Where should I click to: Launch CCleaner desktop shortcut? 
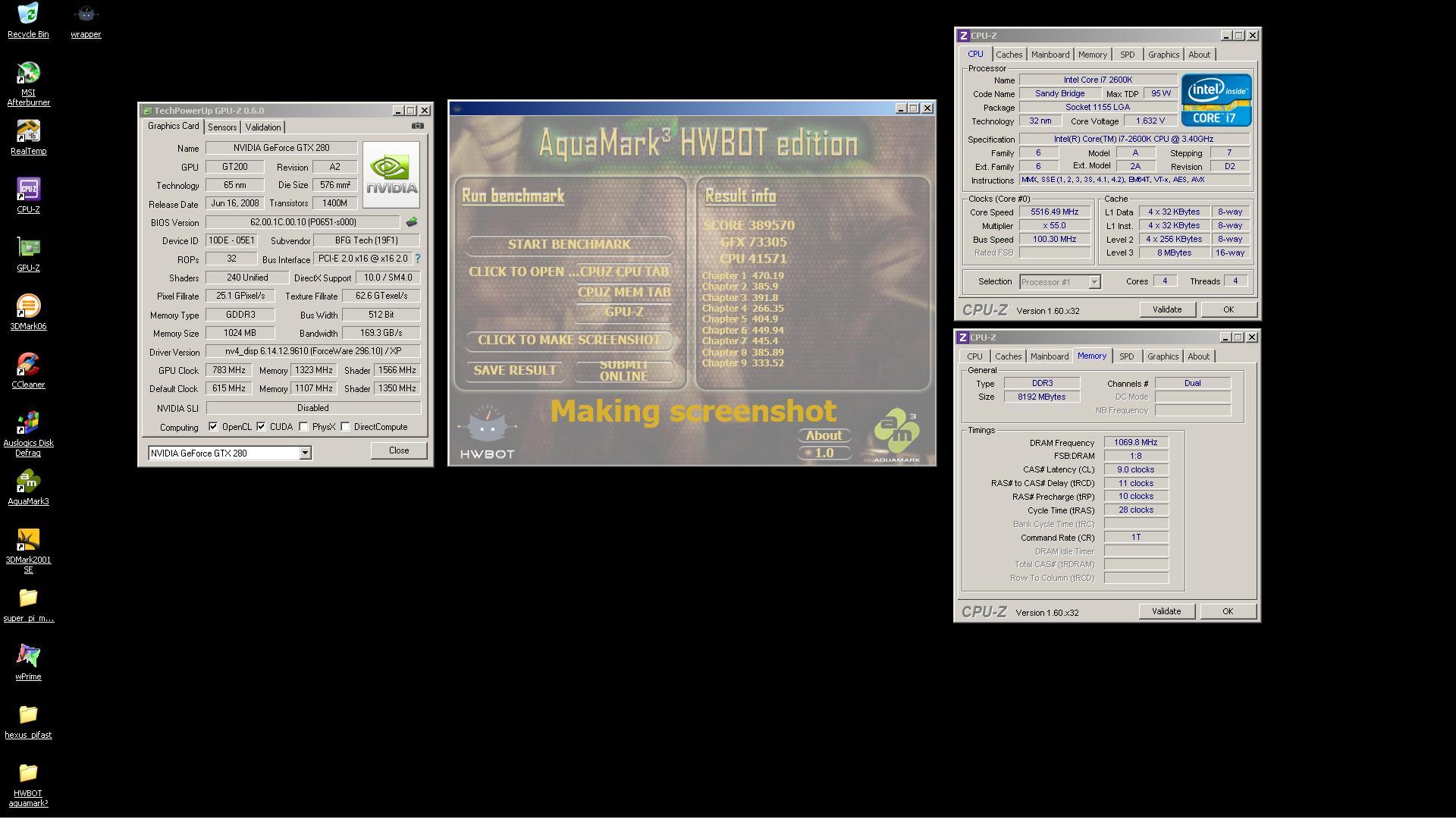coord(28,371)
